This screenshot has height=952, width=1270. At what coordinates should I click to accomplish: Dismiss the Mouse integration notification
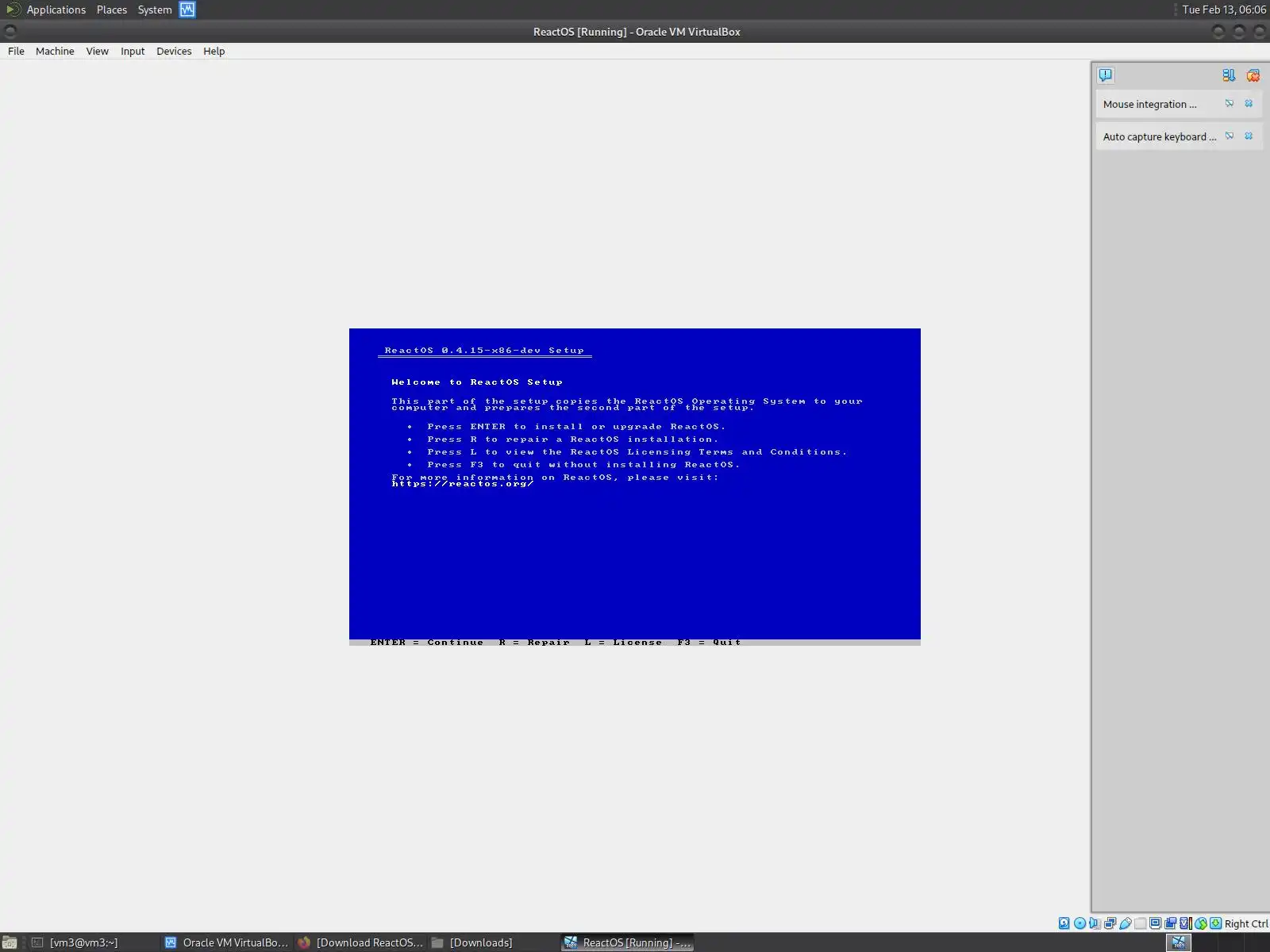coord(1249,104)
